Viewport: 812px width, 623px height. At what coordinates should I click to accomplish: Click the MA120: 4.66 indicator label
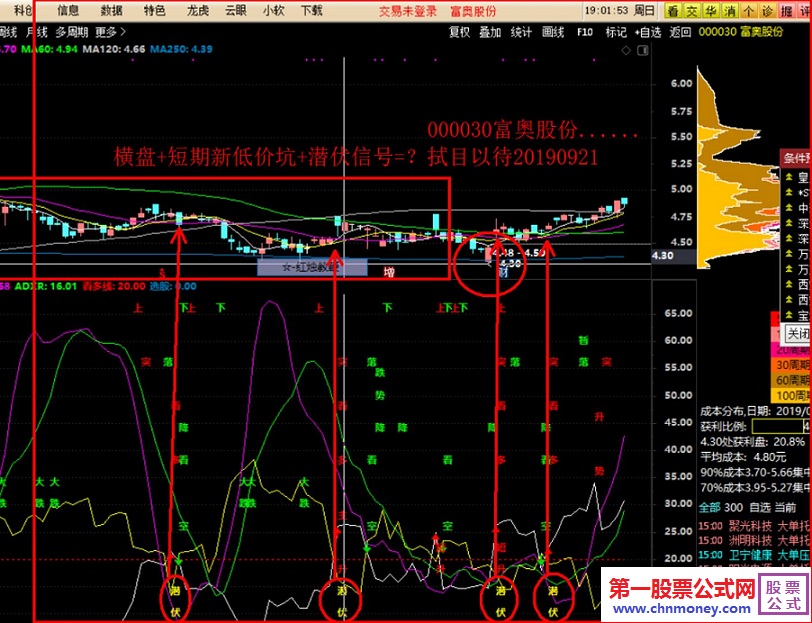click(114, 49)
